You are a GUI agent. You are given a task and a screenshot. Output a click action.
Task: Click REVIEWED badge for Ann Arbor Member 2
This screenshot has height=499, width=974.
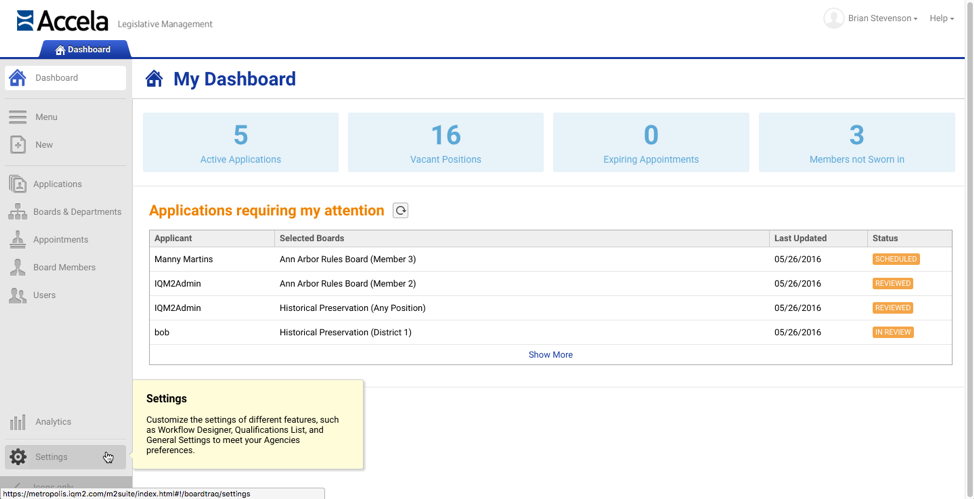pyautogui.click(x=893, y=283)
